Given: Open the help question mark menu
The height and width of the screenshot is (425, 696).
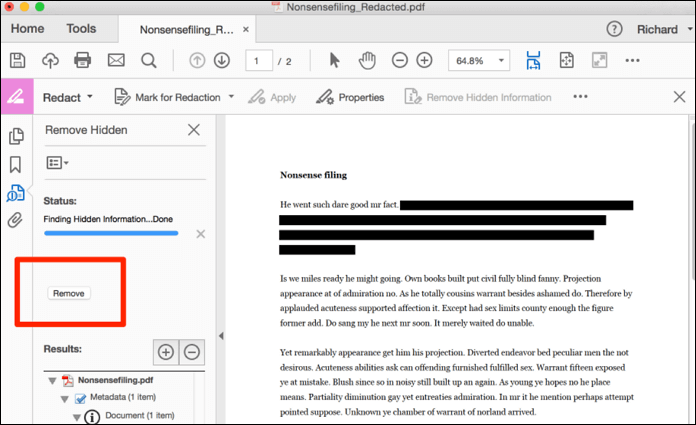Looking at the screenshot, I should [614, 29].
